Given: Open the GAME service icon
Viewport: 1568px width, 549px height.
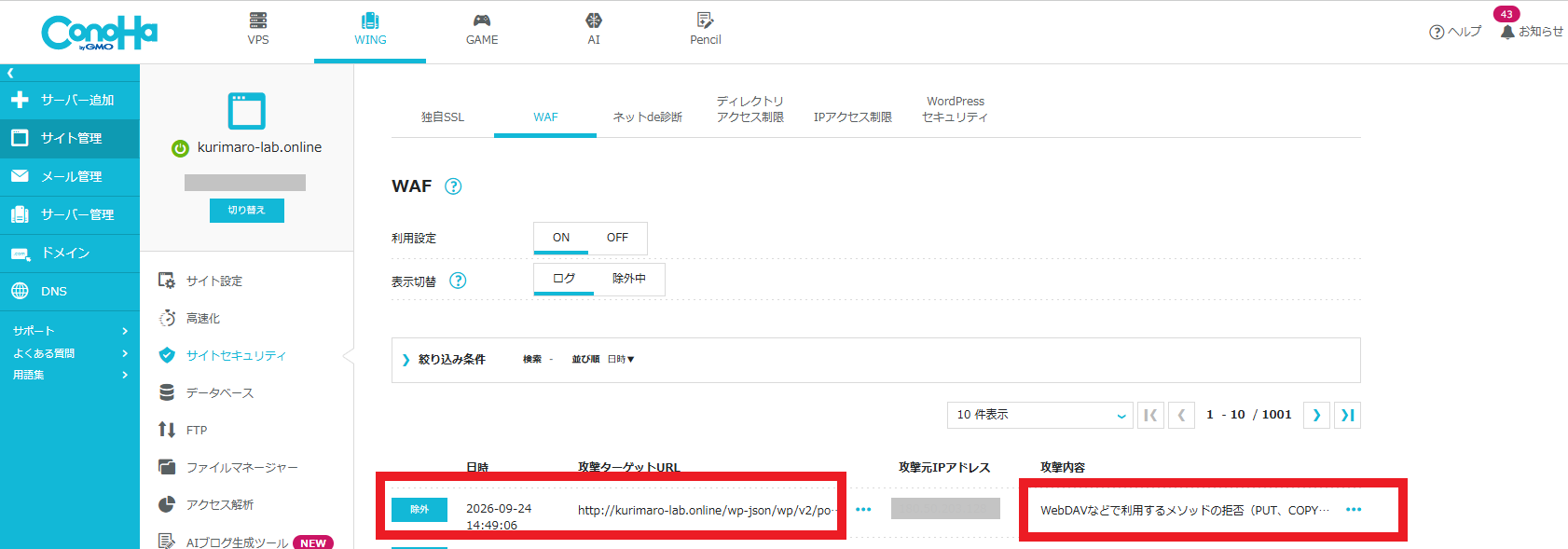Looking at the screenshot, I should click(482, 28).
